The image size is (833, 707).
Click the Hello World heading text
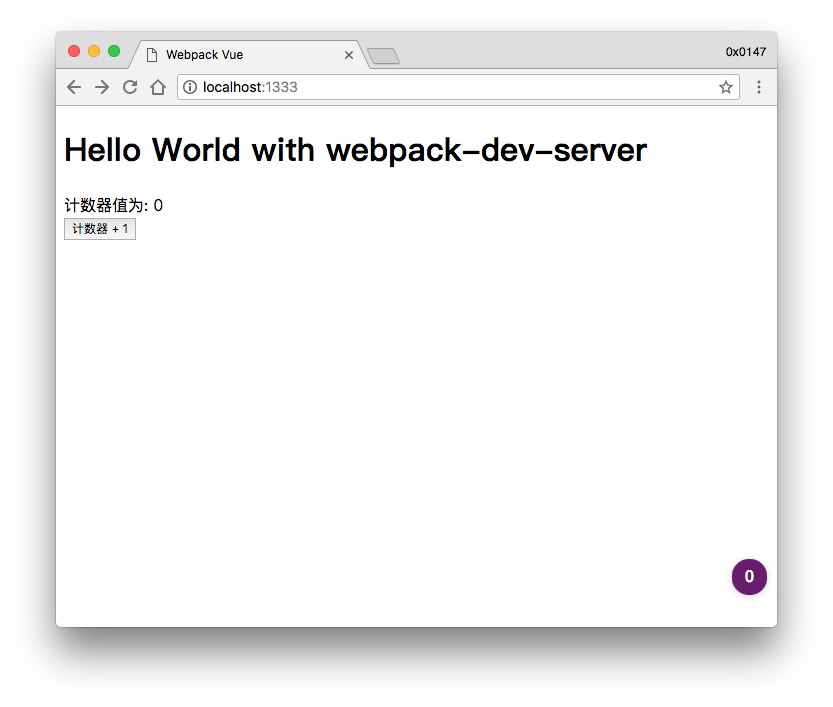tap(355, 151)
